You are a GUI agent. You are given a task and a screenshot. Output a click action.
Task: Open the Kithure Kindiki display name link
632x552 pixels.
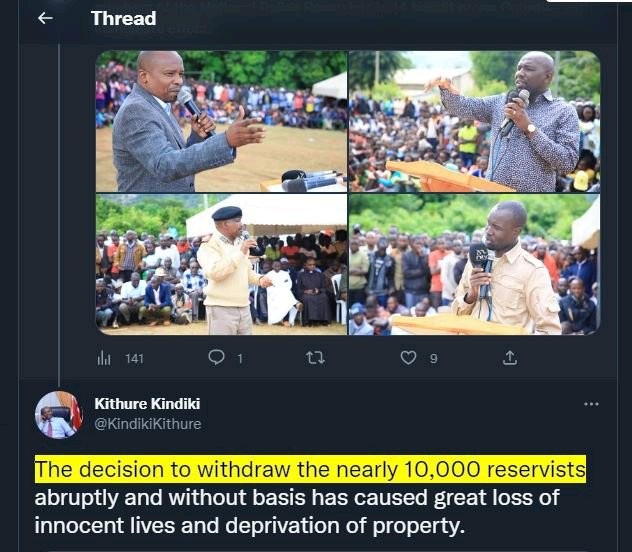pos(147,404)
